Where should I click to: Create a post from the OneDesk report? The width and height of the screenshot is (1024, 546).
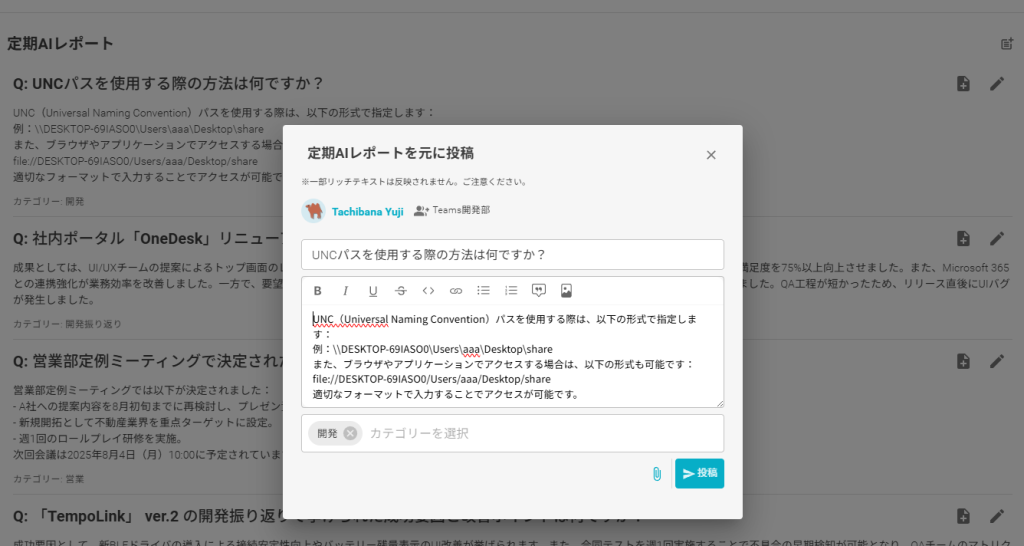click(963, 238)
